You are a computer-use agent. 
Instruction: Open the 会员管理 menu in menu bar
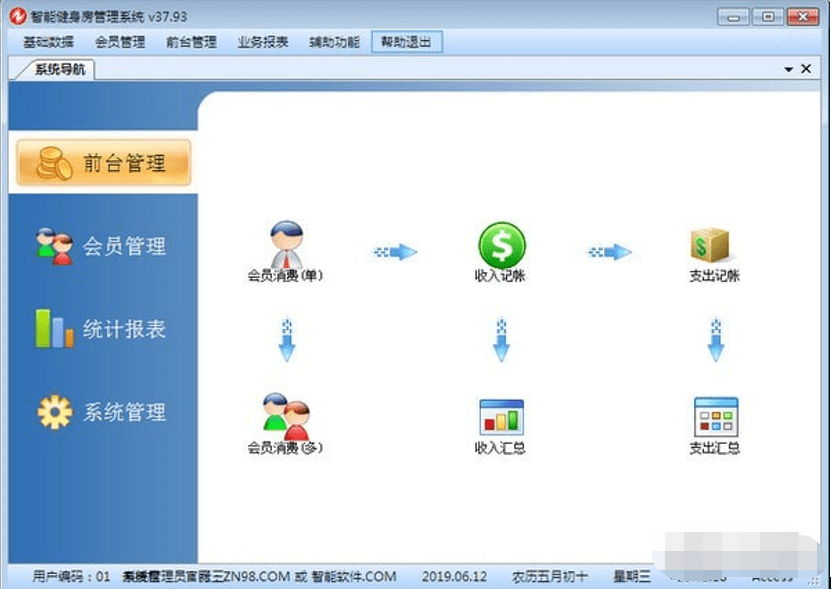120,42
